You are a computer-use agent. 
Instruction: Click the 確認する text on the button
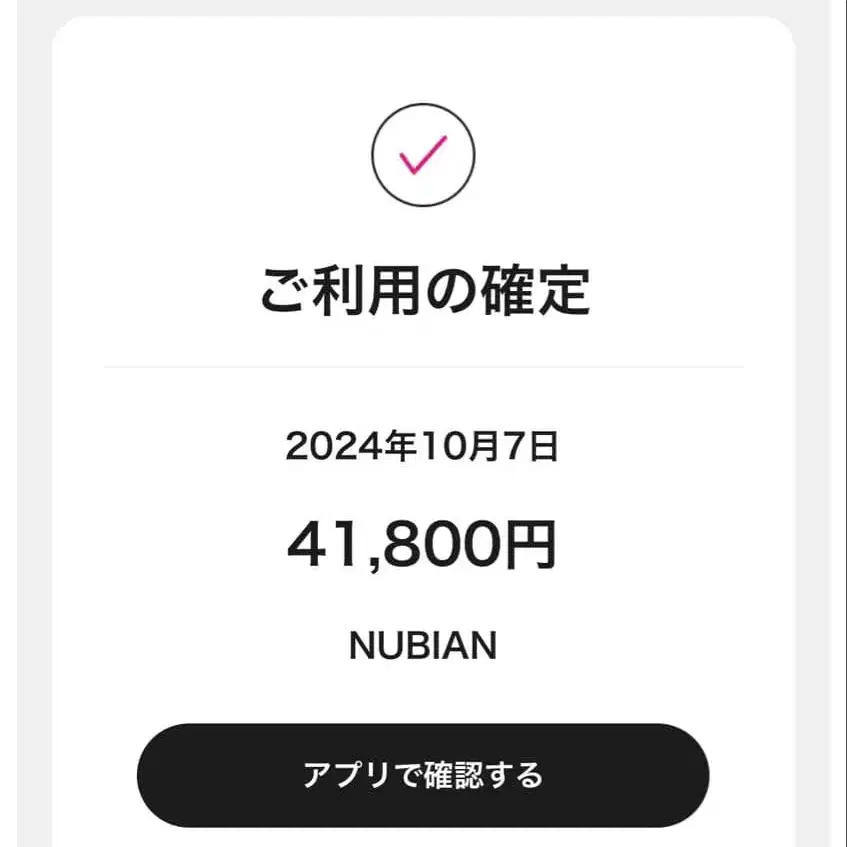pyautogui.click(x=484, y=775)
